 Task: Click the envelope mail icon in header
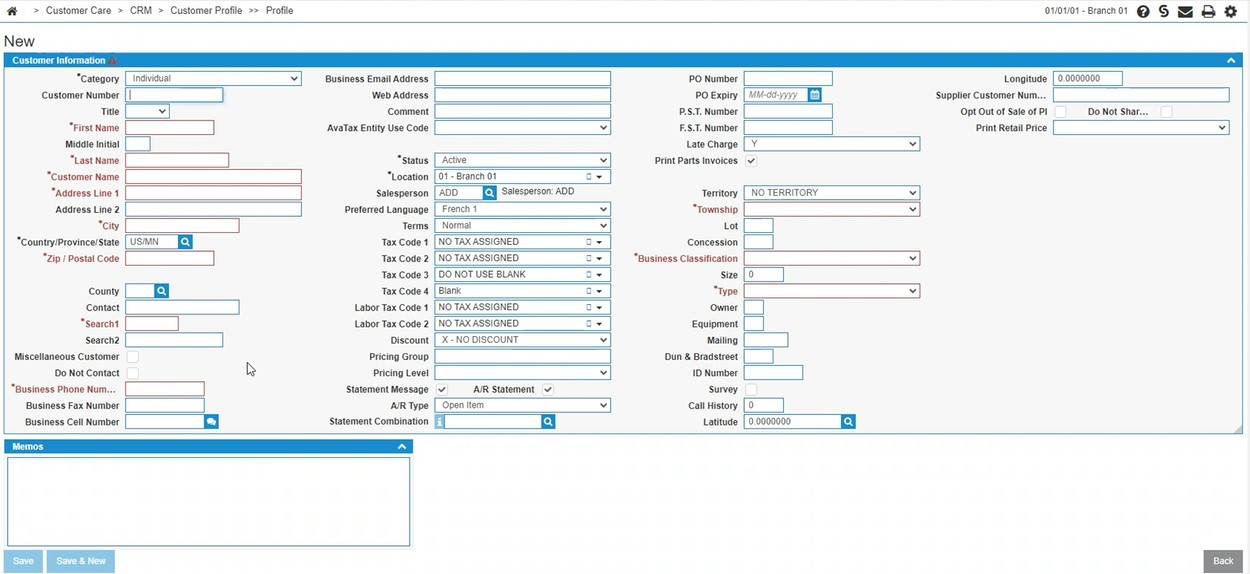1185,11
